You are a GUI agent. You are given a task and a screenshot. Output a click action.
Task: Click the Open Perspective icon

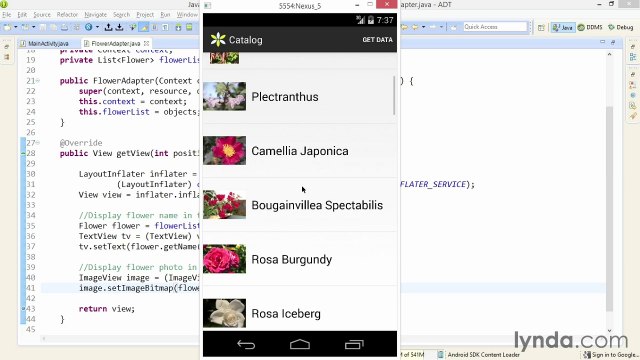[541, 27]
